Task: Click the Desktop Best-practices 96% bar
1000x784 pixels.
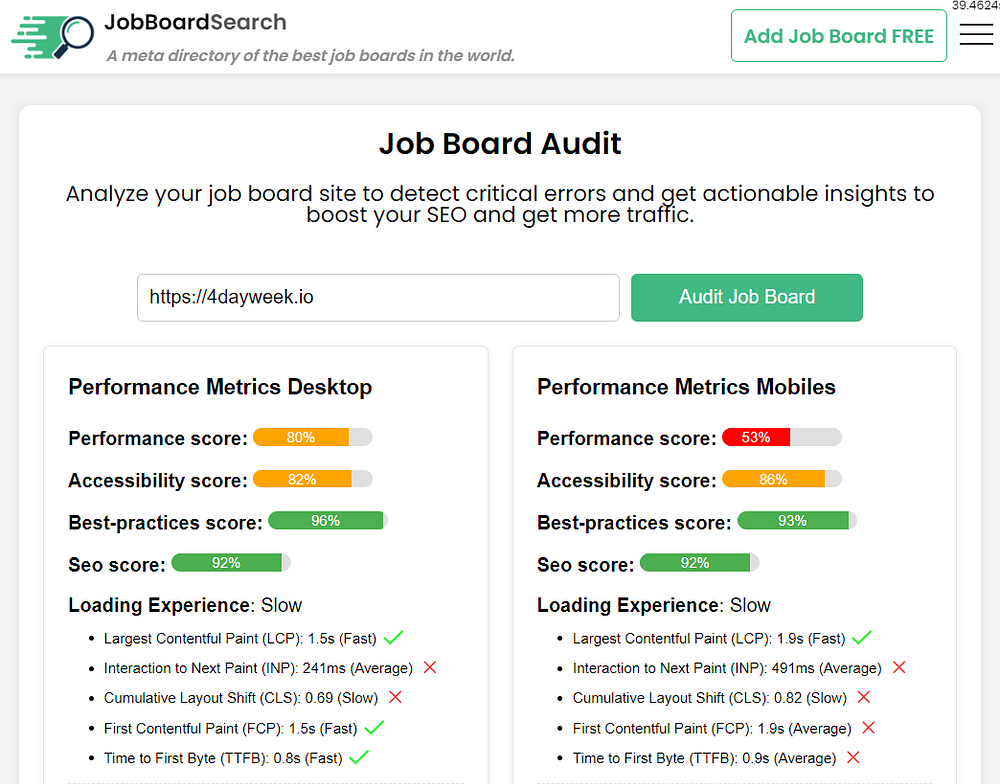Action: click(x=327, y=521)
